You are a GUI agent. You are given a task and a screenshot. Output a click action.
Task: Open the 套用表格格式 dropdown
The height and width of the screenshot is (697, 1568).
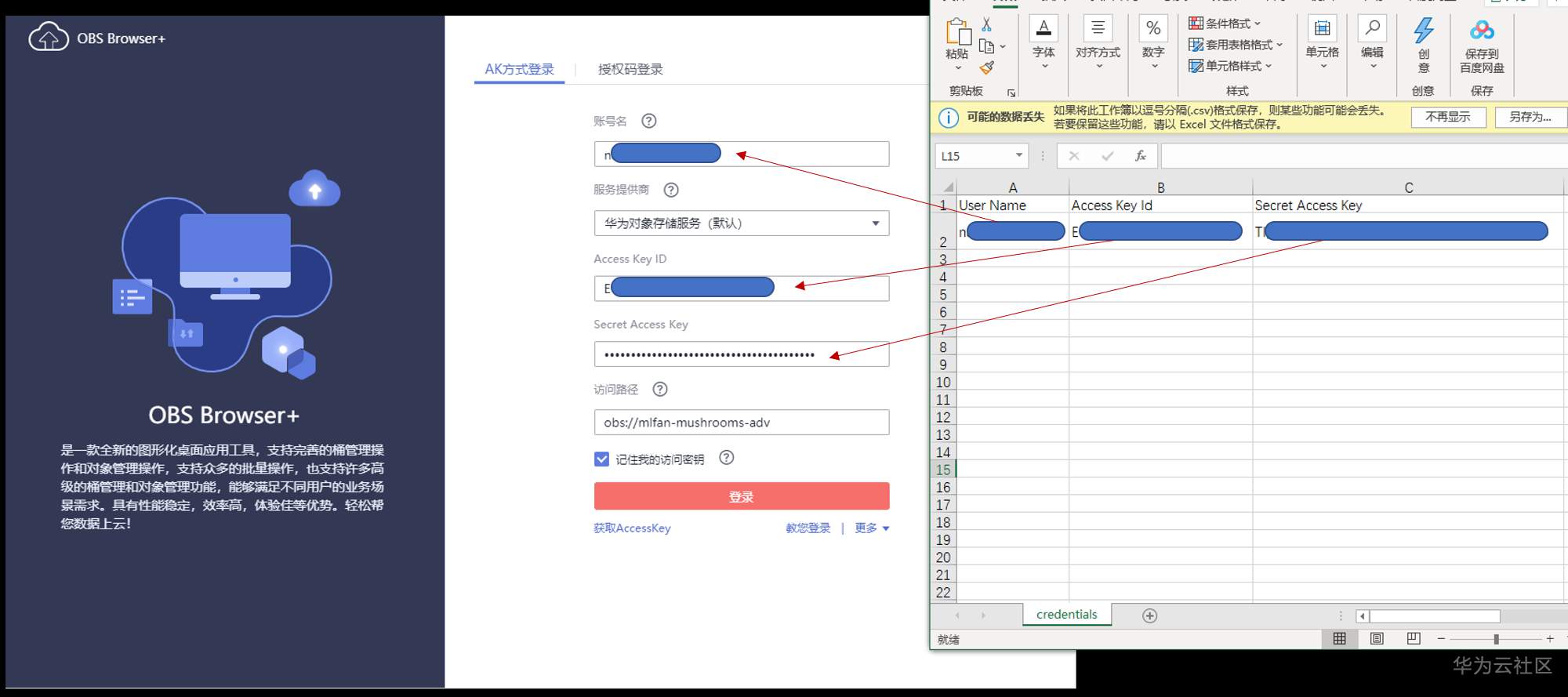pyautogui.click(x=1236, y=45)
